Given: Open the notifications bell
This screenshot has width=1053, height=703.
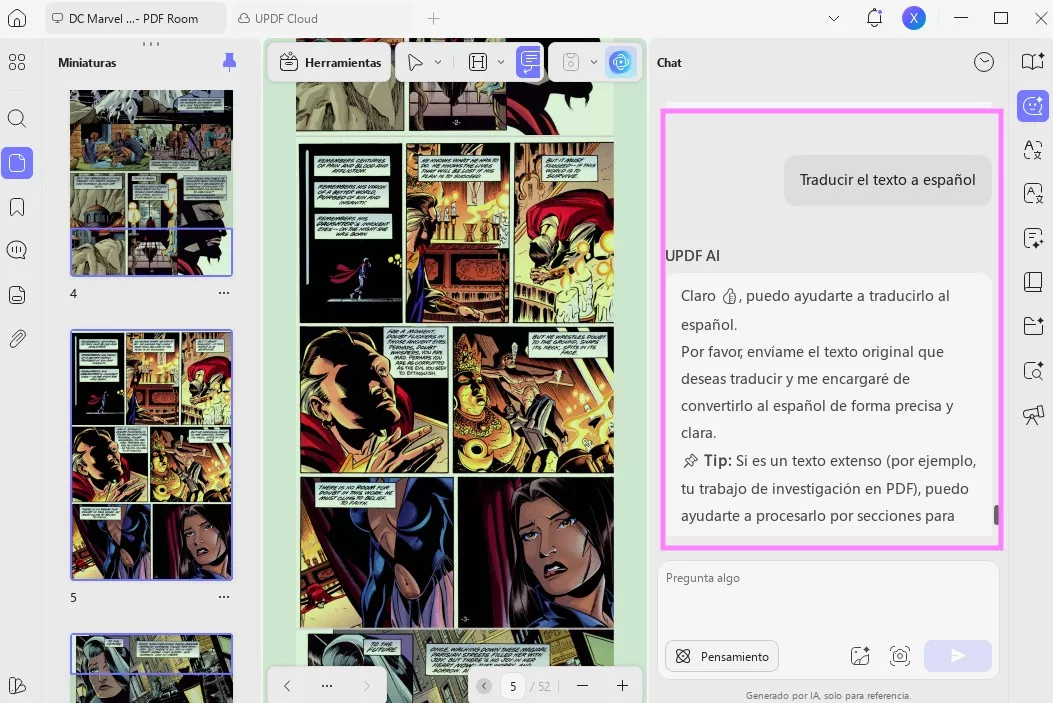Looking at the screenshot, I should 874,17.
